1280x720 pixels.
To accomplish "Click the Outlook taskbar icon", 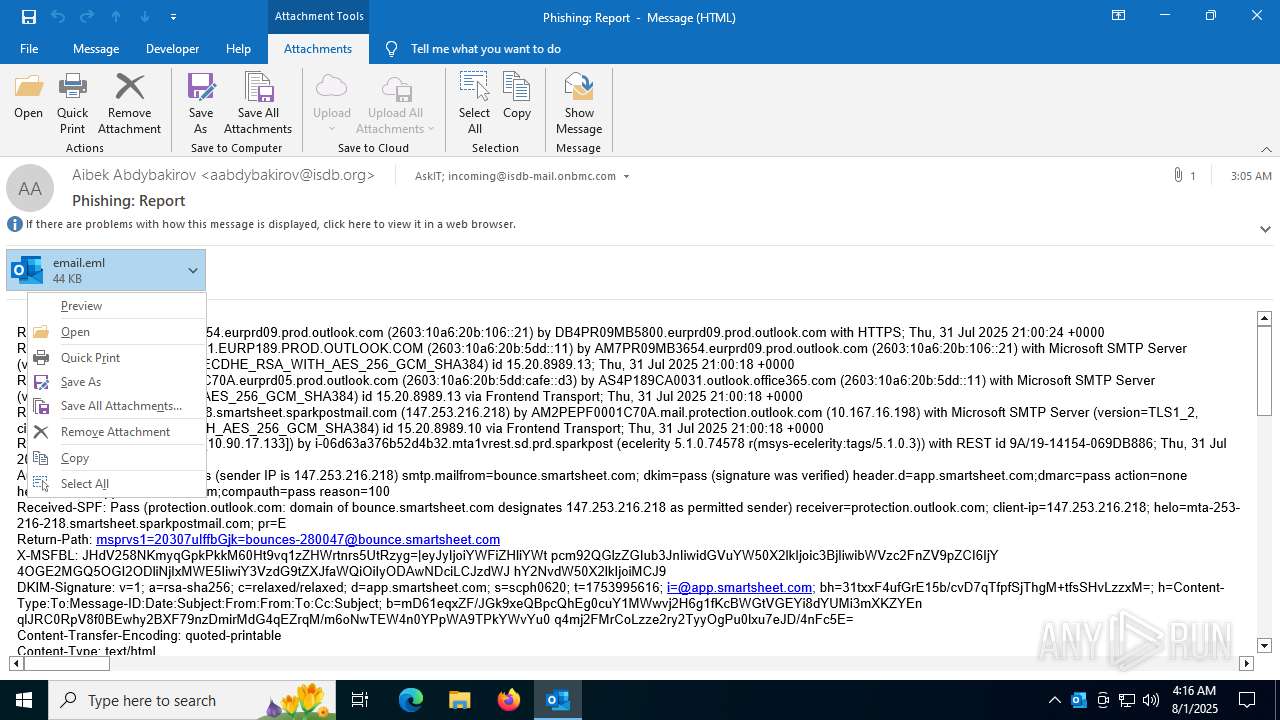I will 557,700.
